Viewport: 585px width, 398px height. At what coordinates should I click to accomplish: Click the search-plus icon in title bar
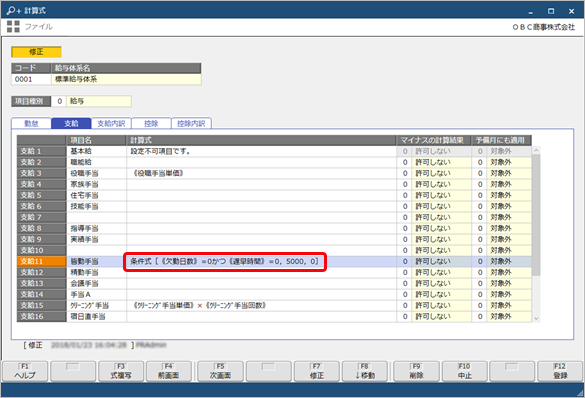pos(14,10)
